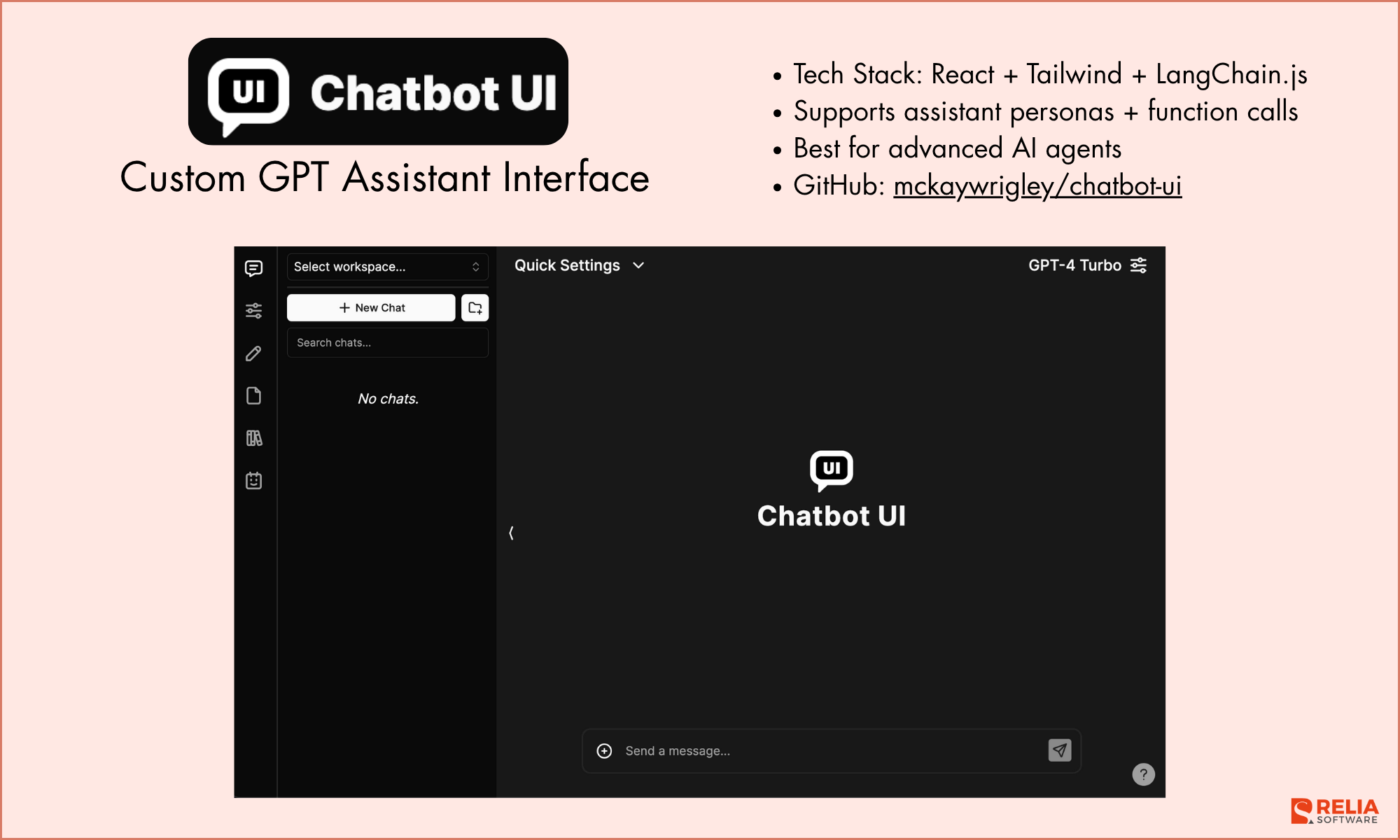Open the Presets sliders icon in sidebar
1400x840 pixels.
tap(254, 311)
